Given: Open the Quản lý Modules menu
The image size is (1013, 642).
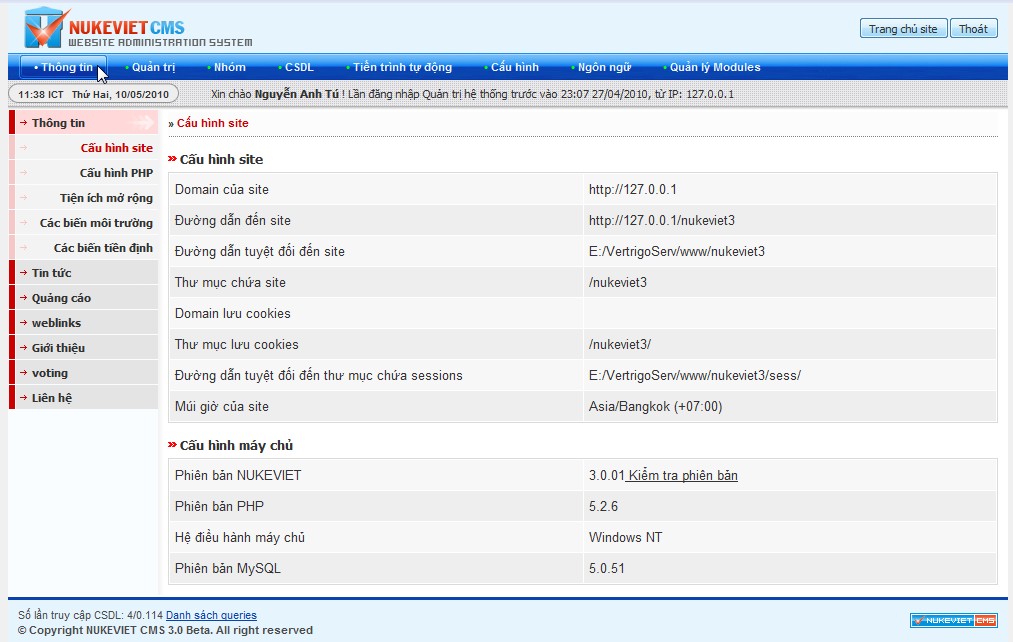Looking at the screenshot, I should (711, 67).
